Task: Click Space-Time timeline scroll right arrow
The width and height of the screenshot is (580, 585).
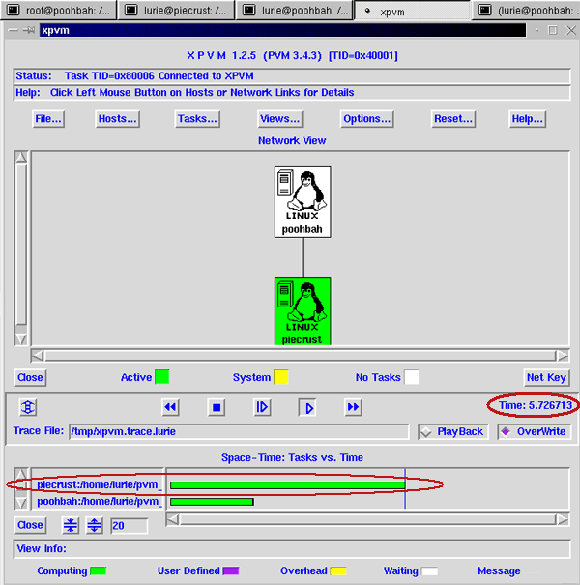Action: tap(563, 519)
